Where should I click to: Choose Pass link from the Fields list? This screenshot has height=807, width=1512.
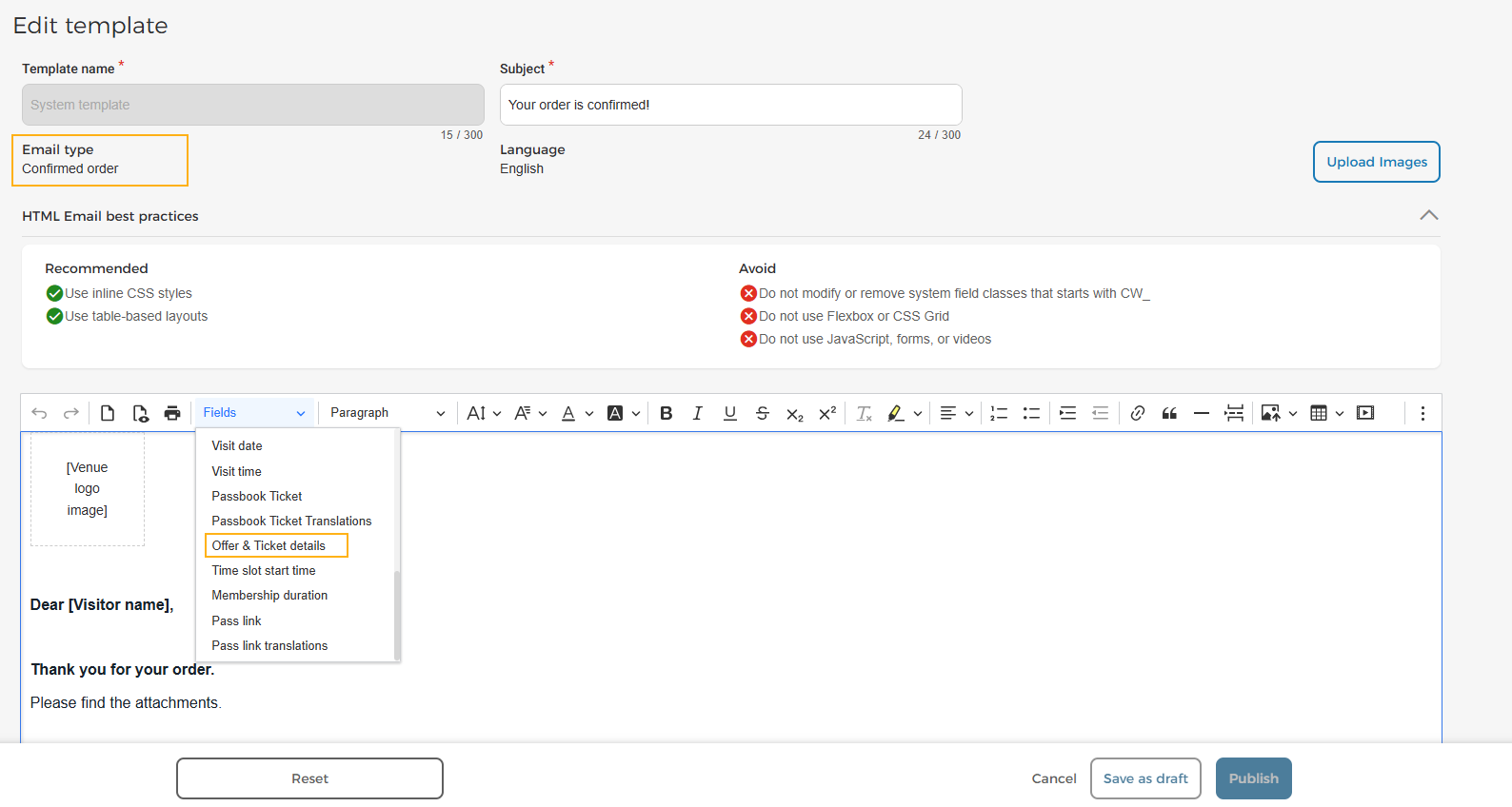pos(236,620)
